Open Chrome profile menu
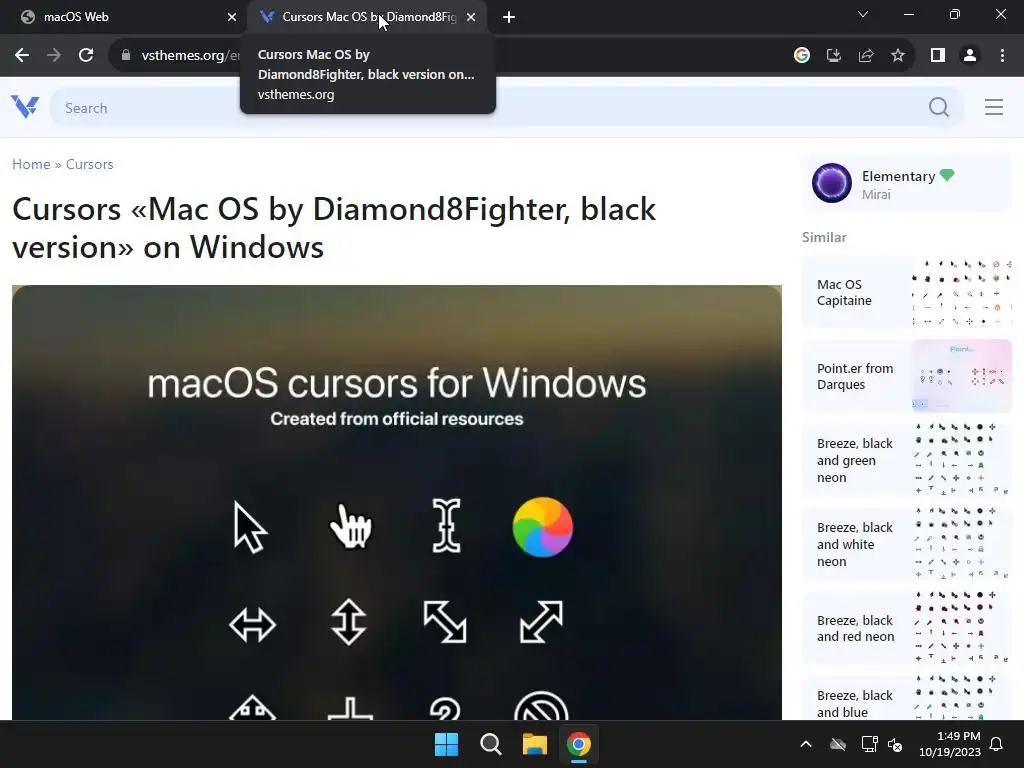 (x=970, y=56)
